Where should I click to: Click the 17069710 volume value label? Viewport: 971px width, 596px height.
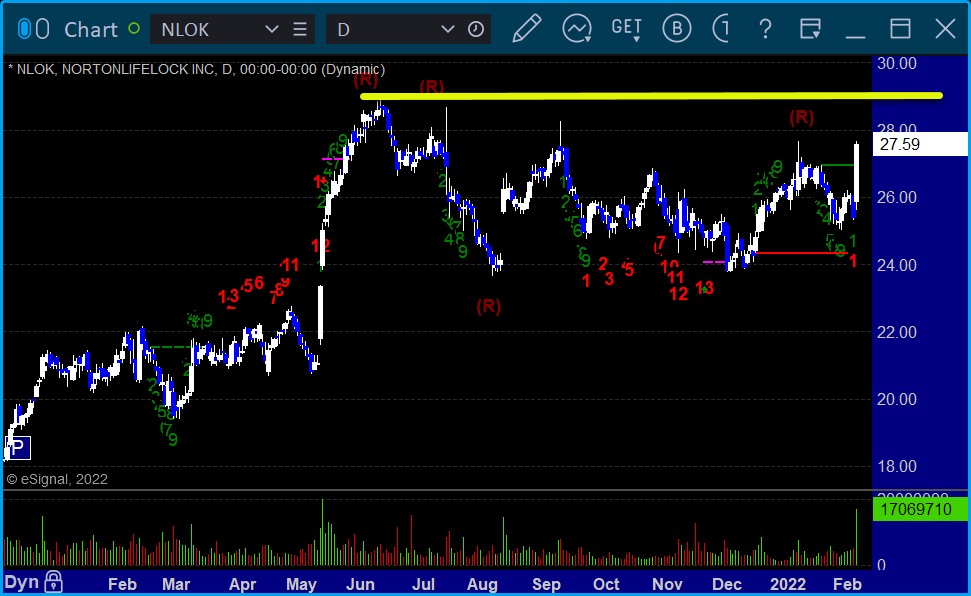click(920, 509)
